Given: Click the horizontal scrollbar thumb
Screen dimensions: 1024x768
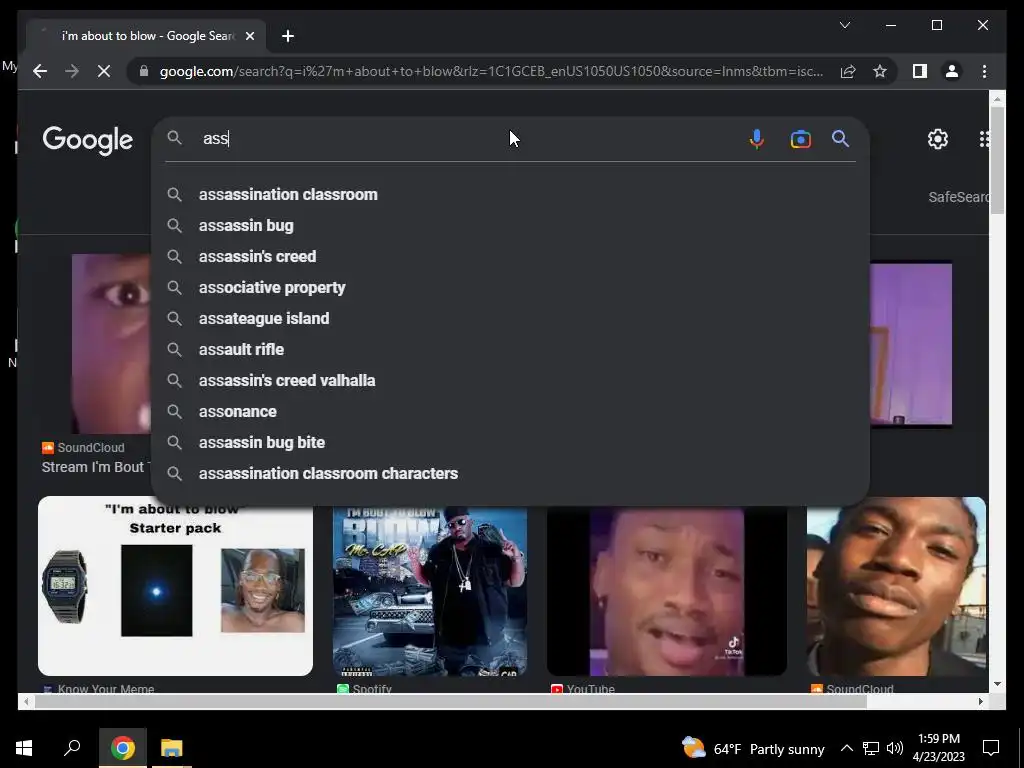Looking at the screenshot, I should pos(451,701).
